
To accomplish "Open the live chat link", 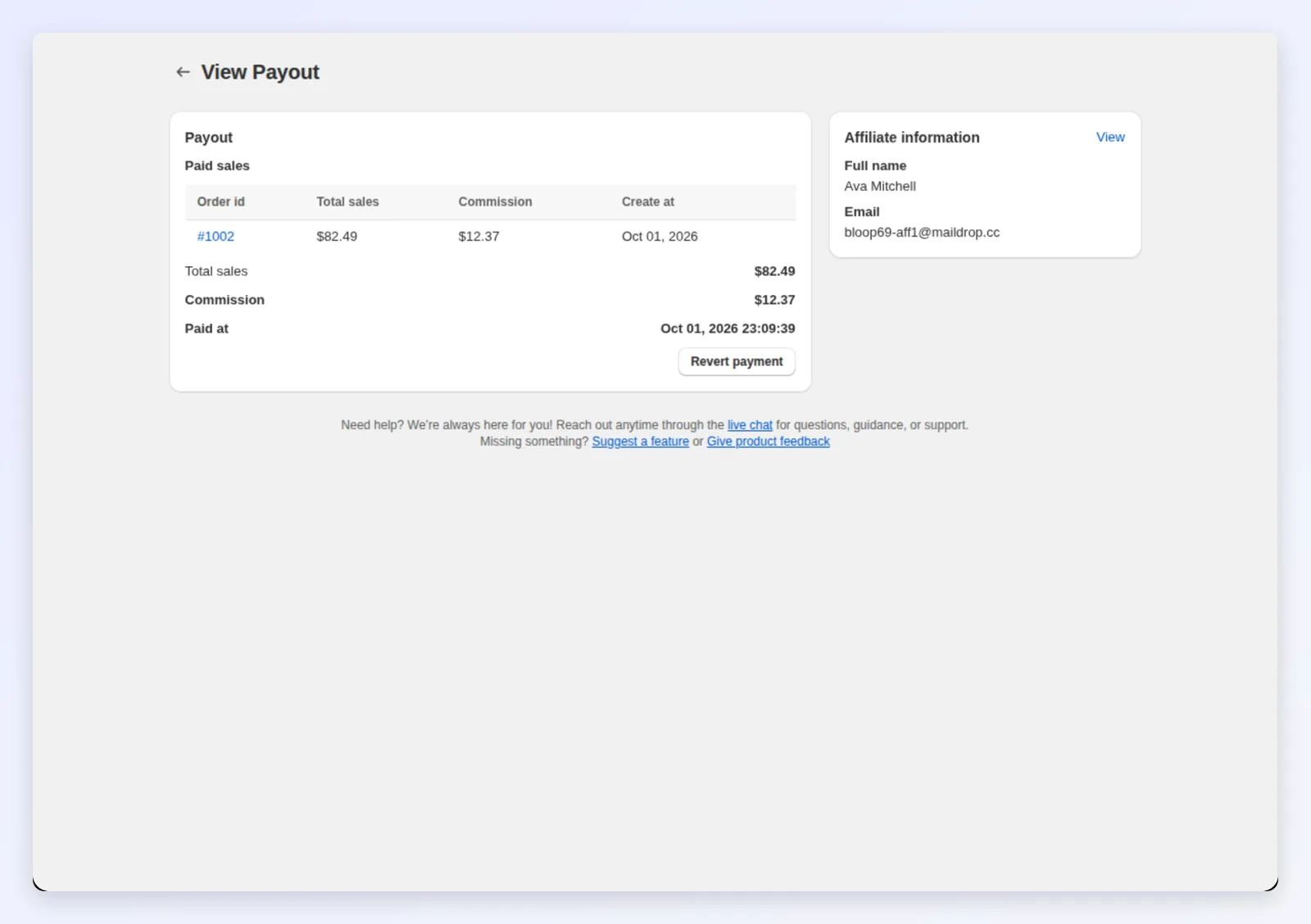I will click(x=750, y=425).
